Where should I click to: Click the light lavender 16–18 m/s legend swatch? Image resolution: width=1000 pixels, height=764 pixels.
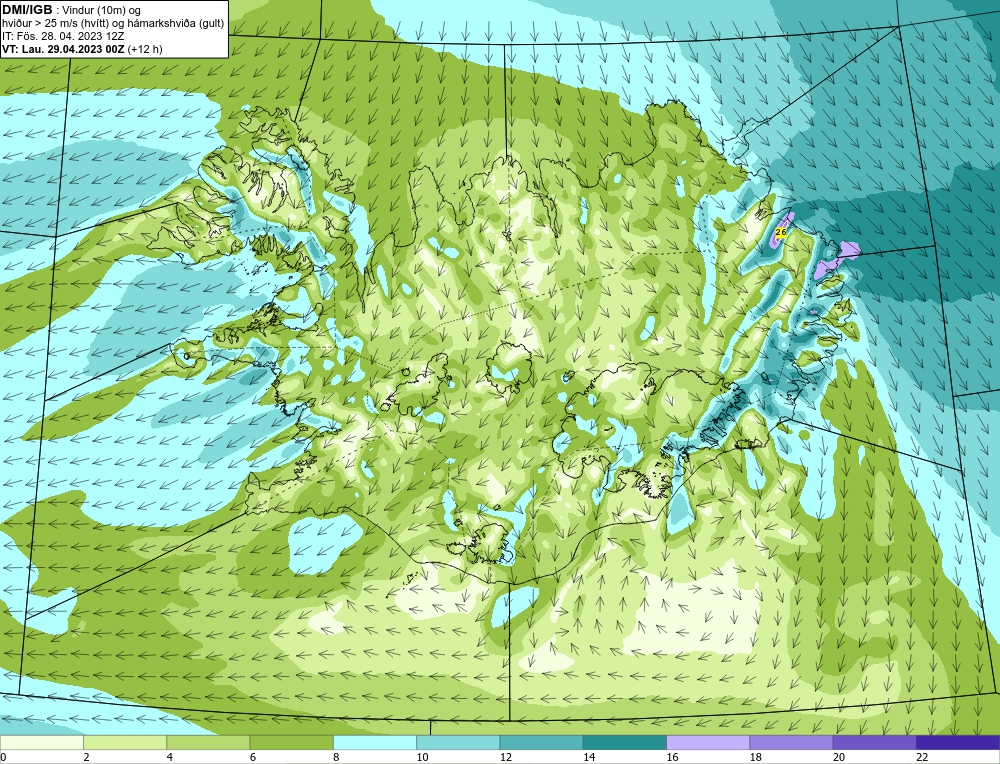[708, 742]
